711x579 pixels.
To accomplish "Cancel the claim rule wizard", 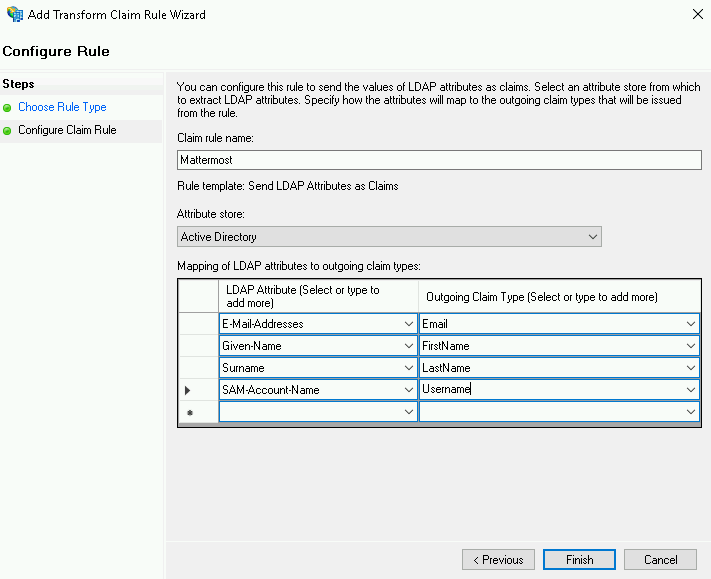I will 660,560.
